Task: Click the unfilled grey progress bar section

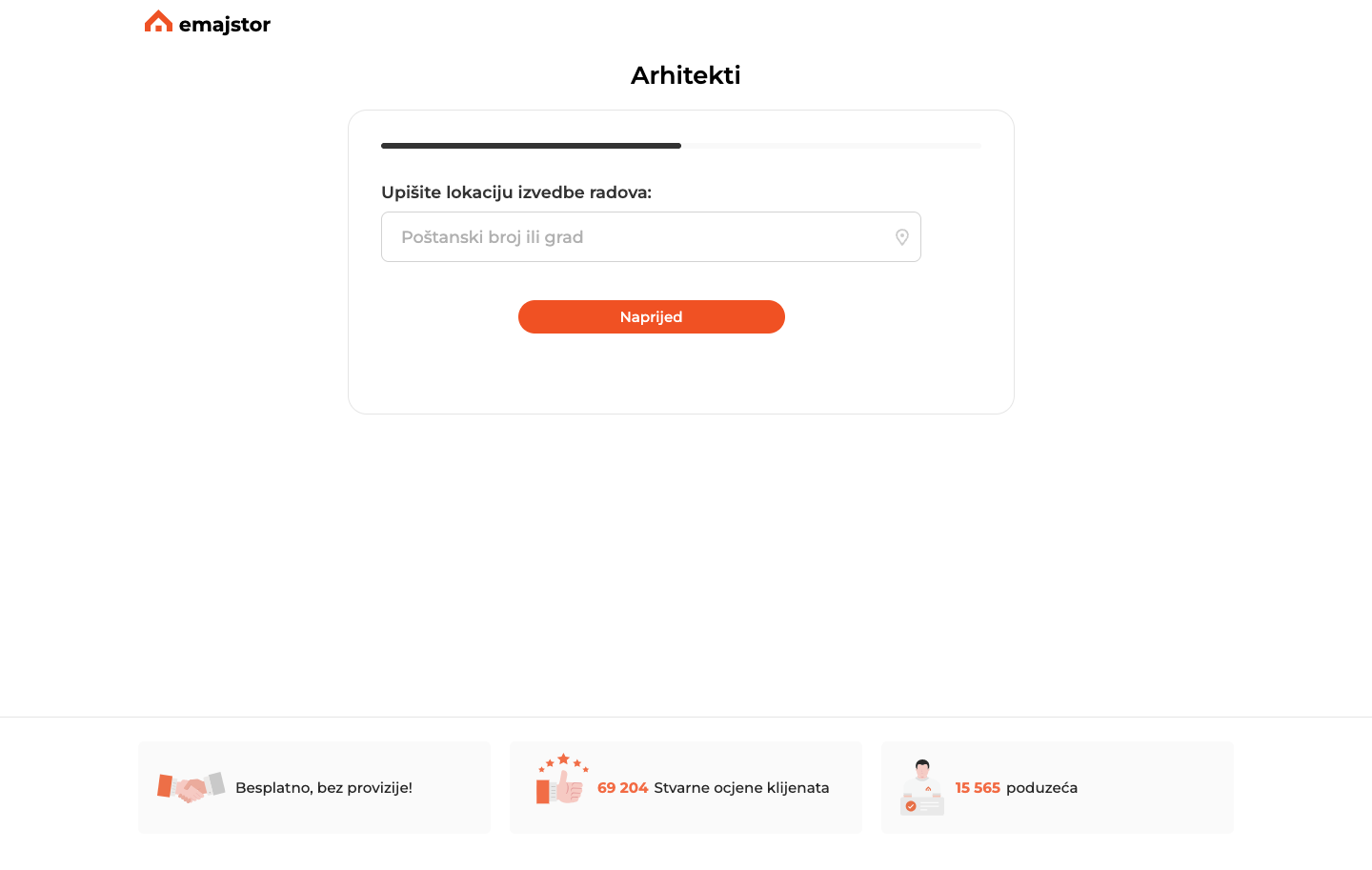Action: 831,146
